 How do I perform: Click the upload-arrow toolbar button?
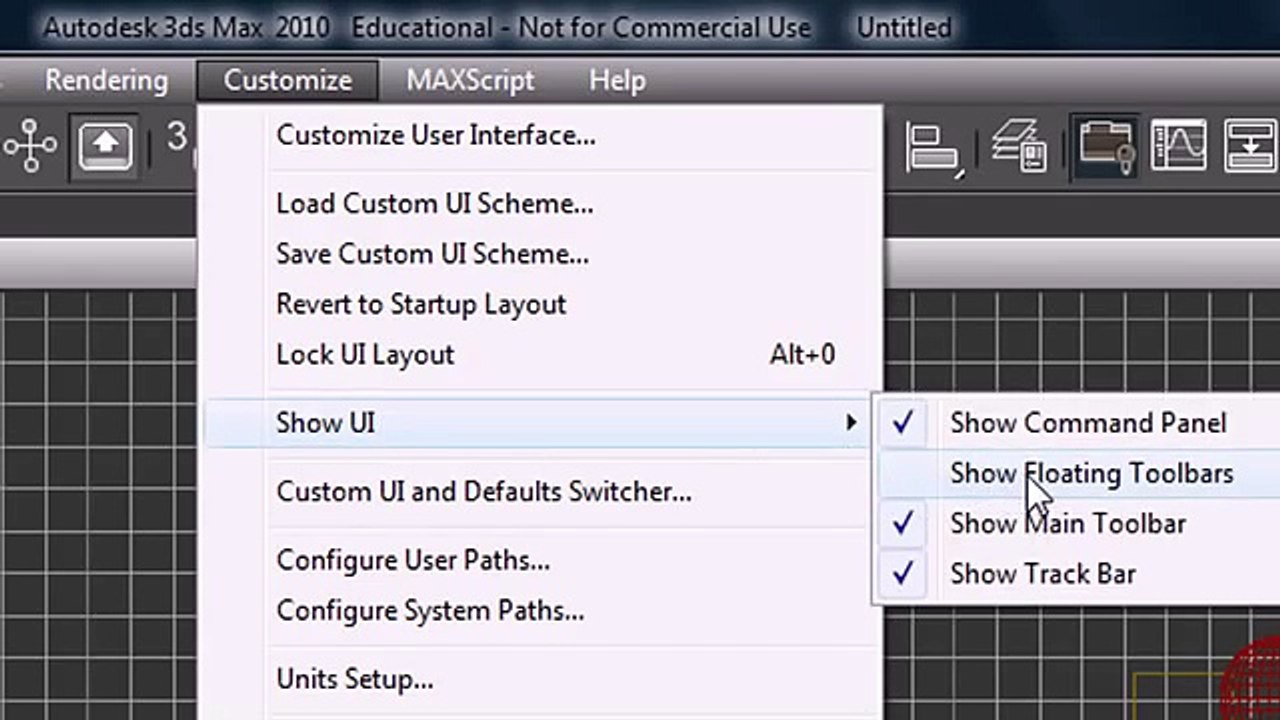(105, 147)
